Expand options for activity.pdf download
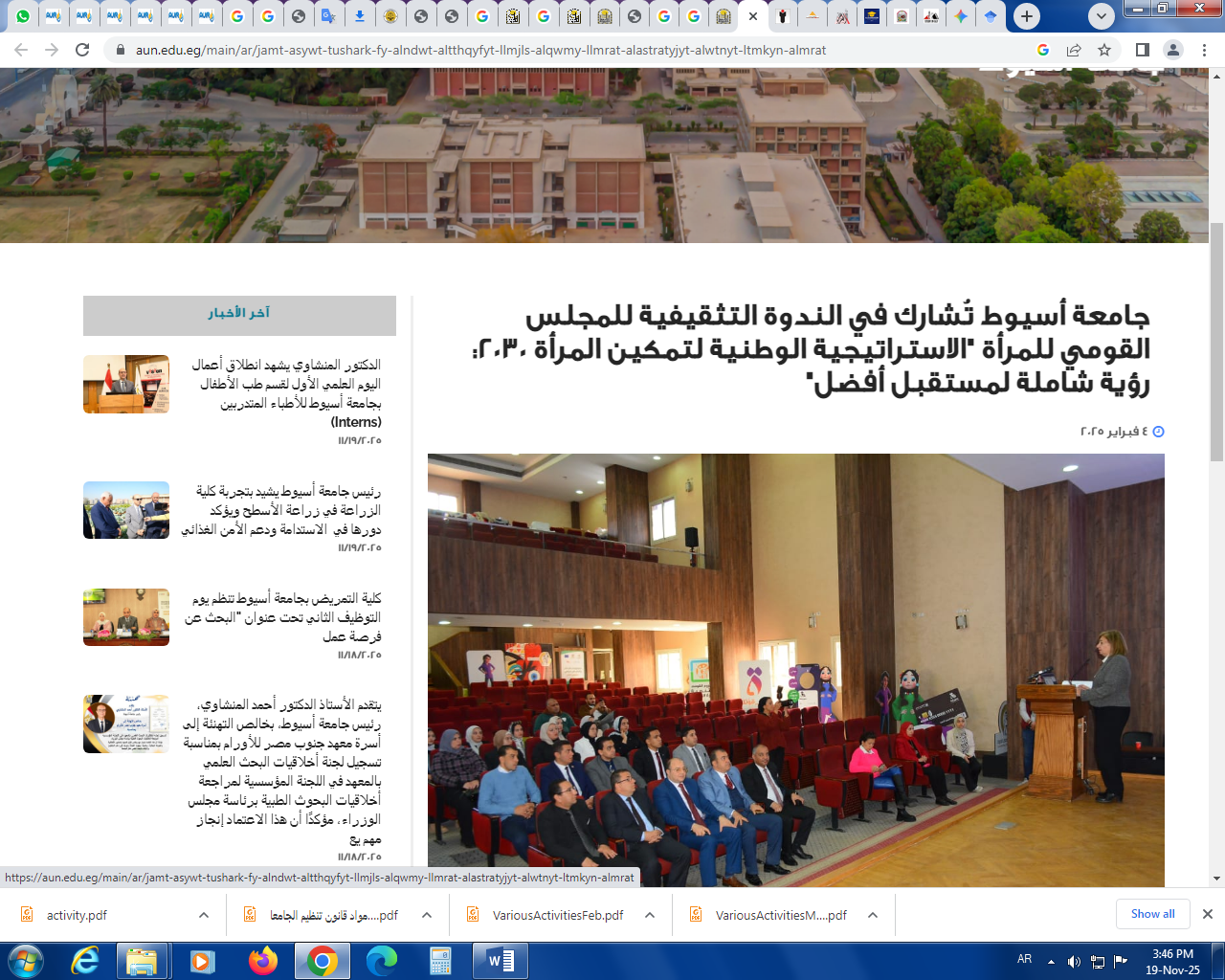The width and height of the screenshot is (1225, 980). pos(204,915)
